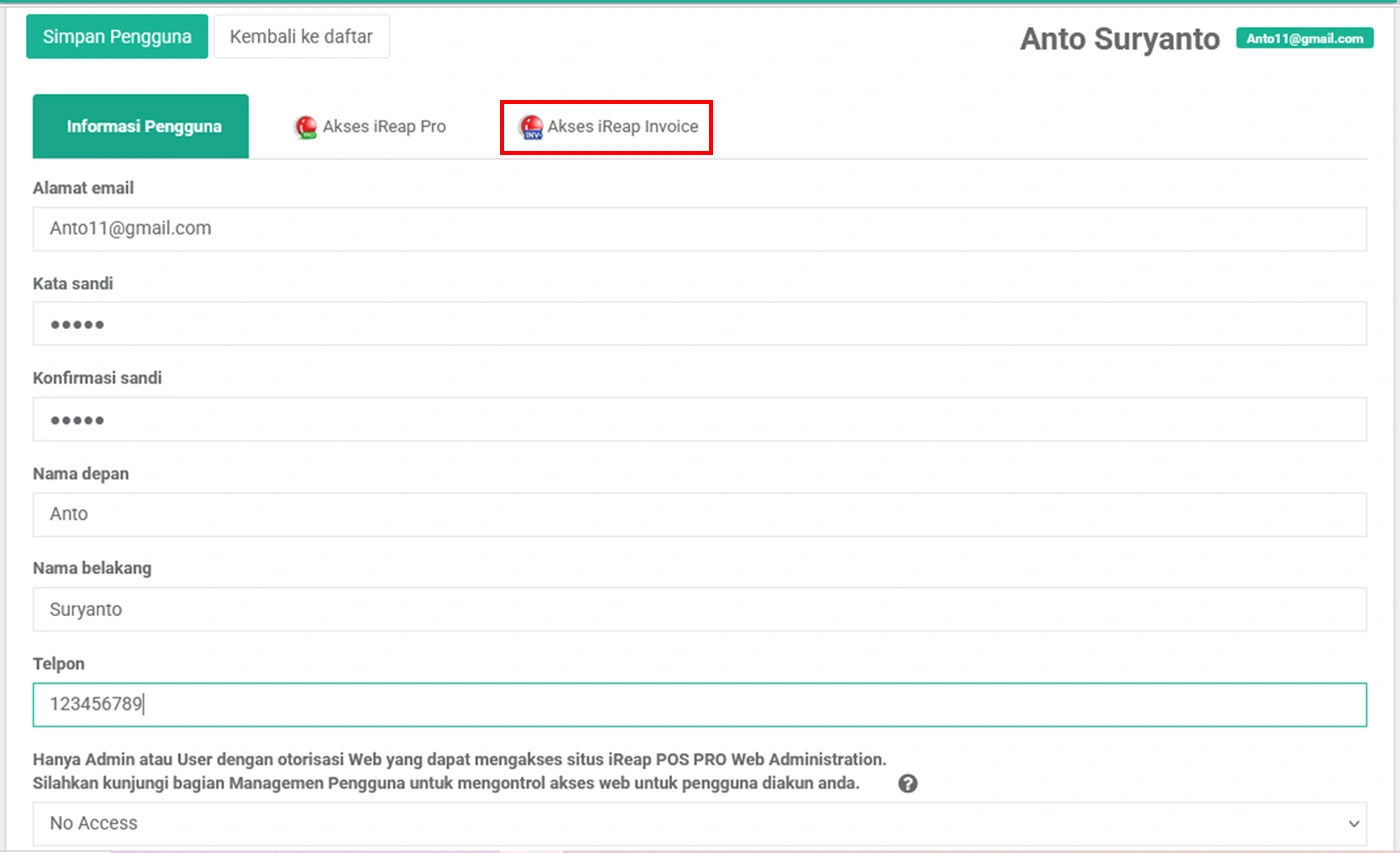The width and height of the screenshot is (1400, 853).
Task: Click the help question mark icon
Action: [x=908, y=784]
